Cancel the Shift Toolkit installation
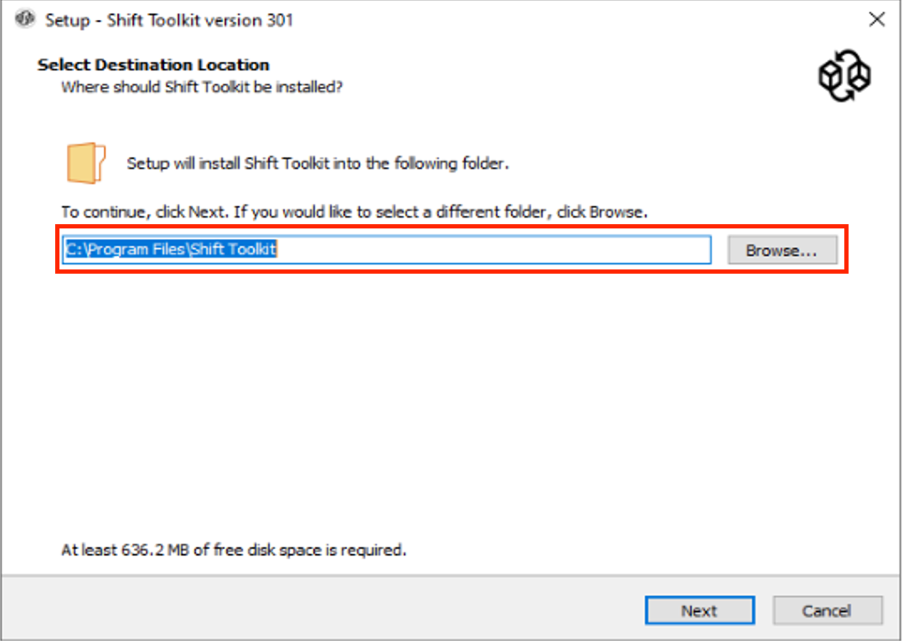 pyautogui.click(x=826, y=610)
